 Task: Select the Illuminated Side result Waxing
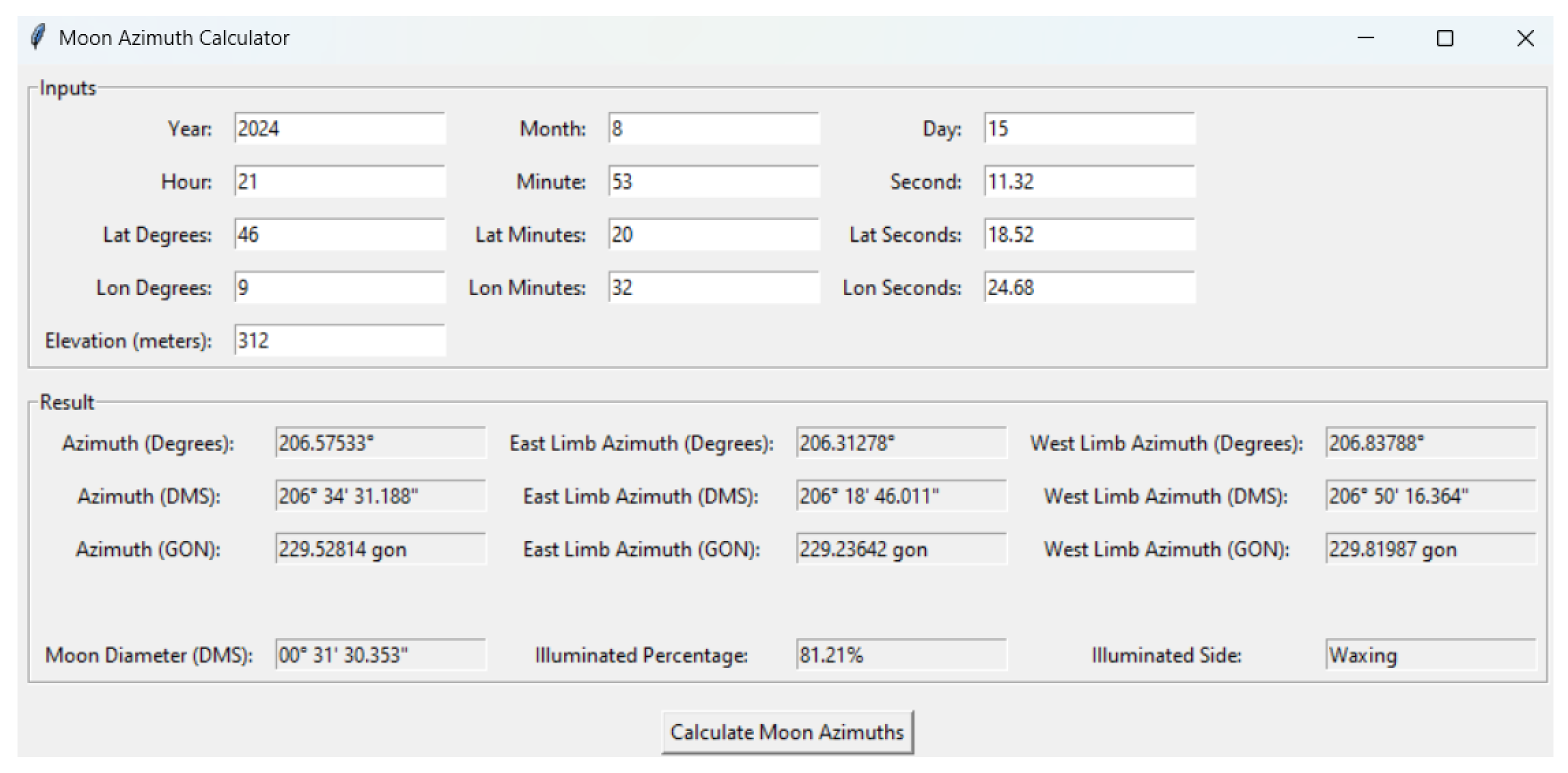point(1431,654)
